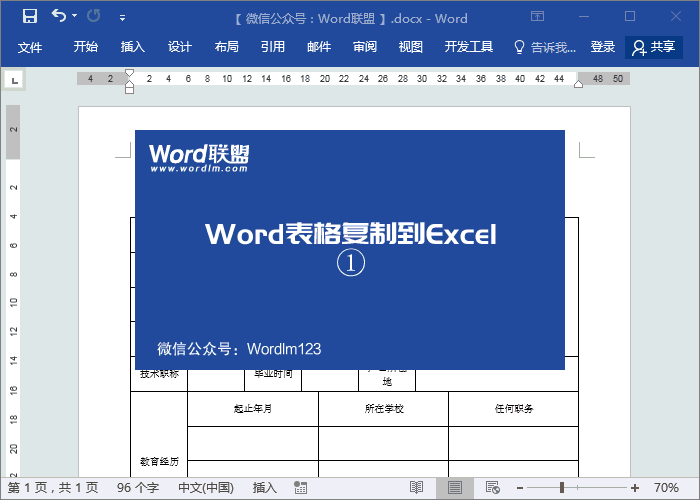Switch to the 插入 tab

point(133,47)
